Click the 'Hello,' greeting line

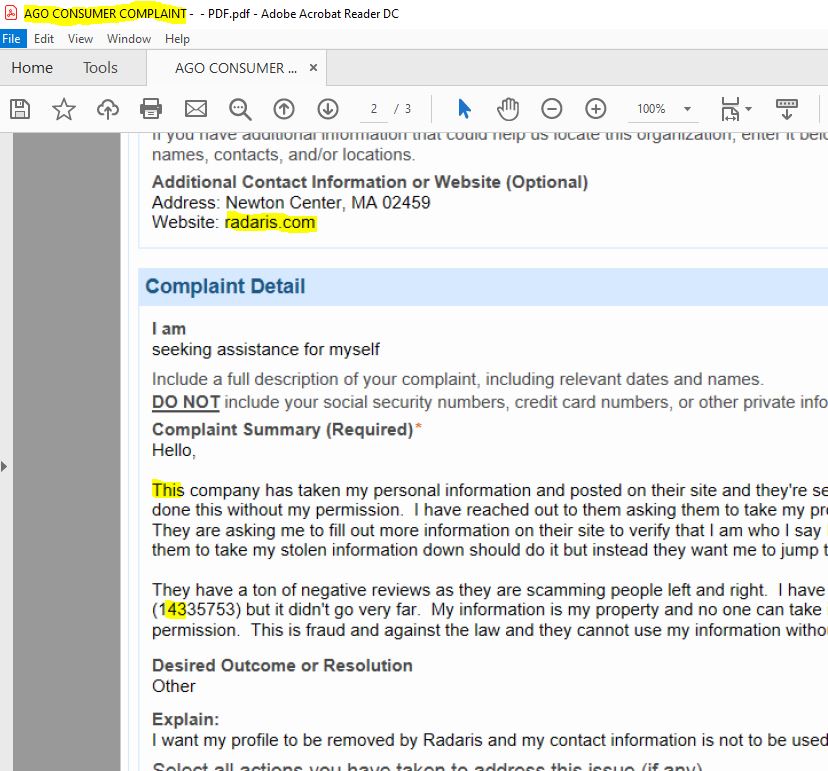coord(174,450)
